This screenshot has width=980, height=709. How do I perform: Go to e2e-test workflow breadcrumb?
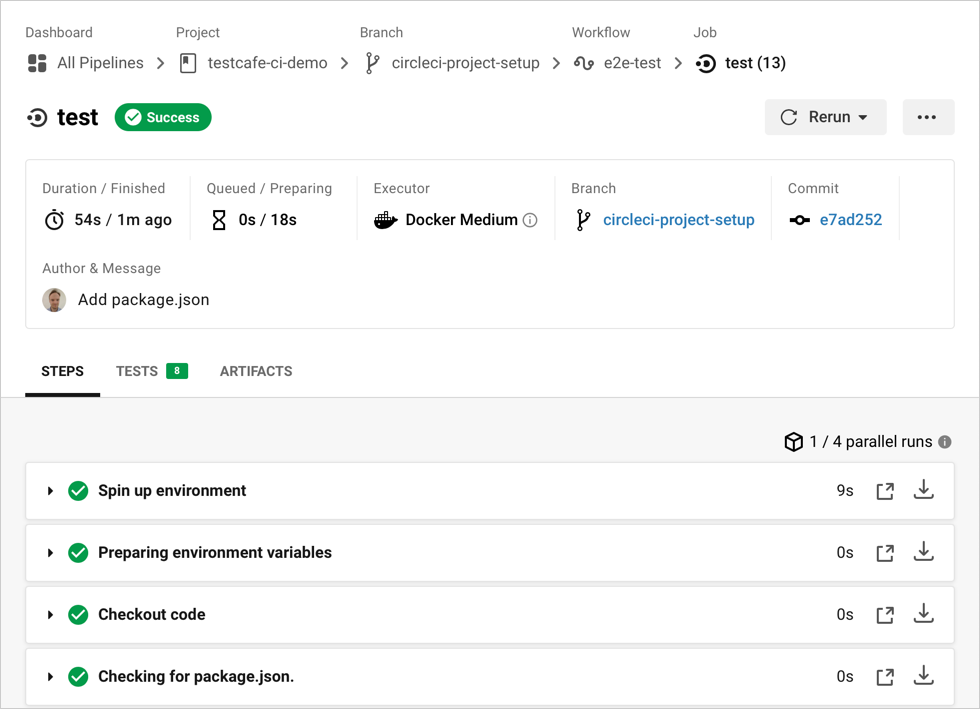pos(632,63)
